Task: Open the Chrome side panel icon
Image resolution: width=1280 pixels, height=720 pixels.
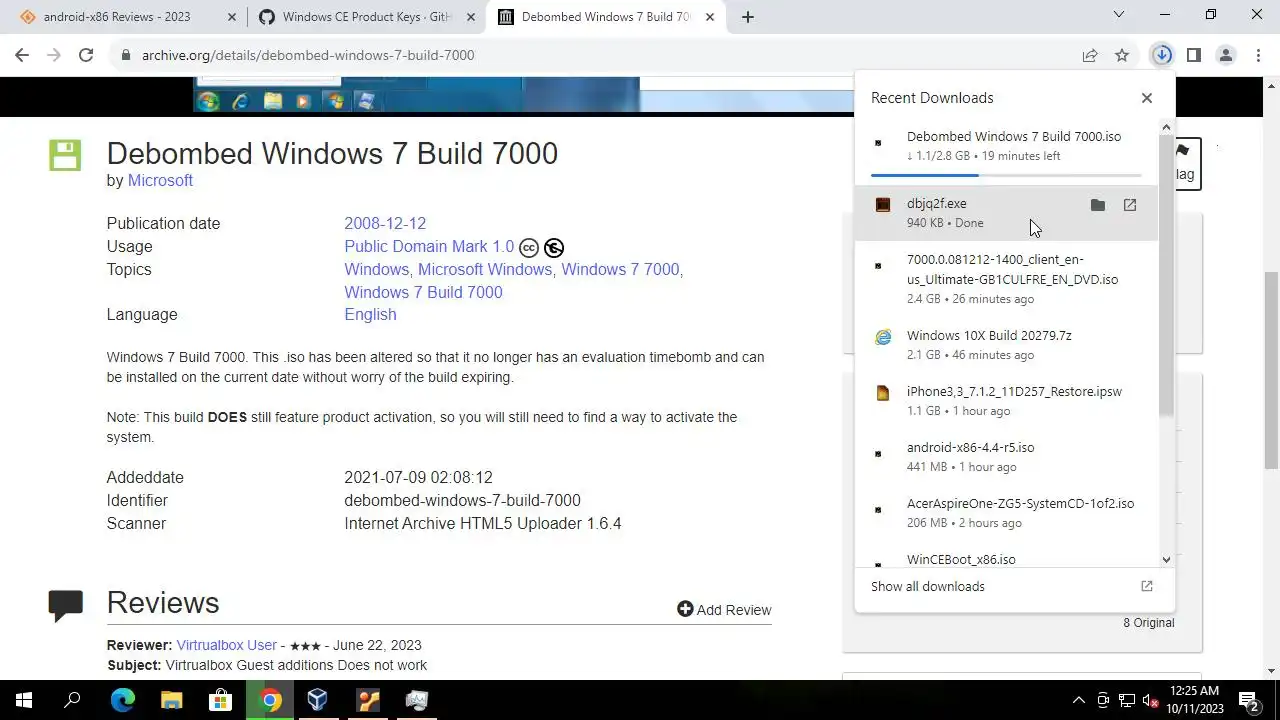Action: [x=1193, y=55]
